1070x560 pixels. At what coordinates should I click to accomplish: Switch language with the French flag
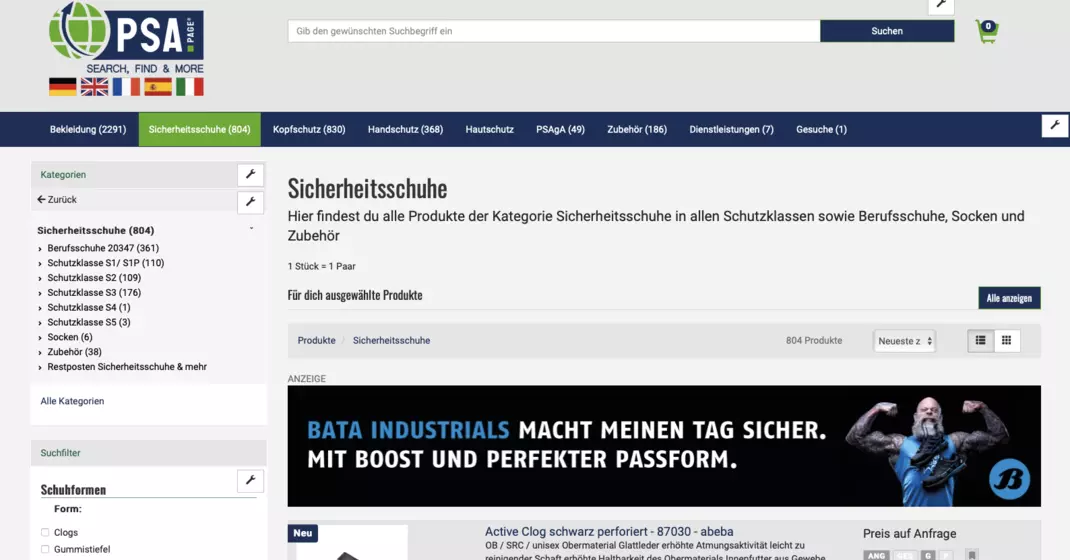click(126, 87)
